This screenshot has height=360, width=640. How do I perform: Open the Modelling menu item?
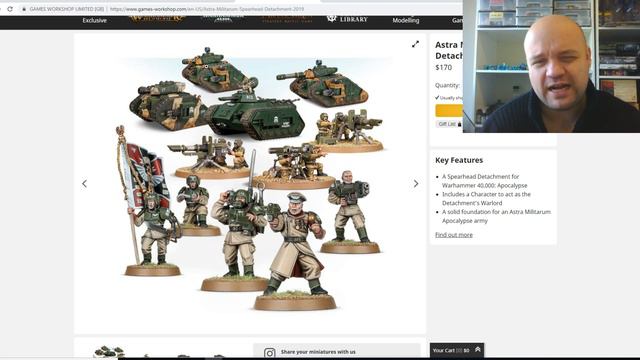tap(406, 20)
